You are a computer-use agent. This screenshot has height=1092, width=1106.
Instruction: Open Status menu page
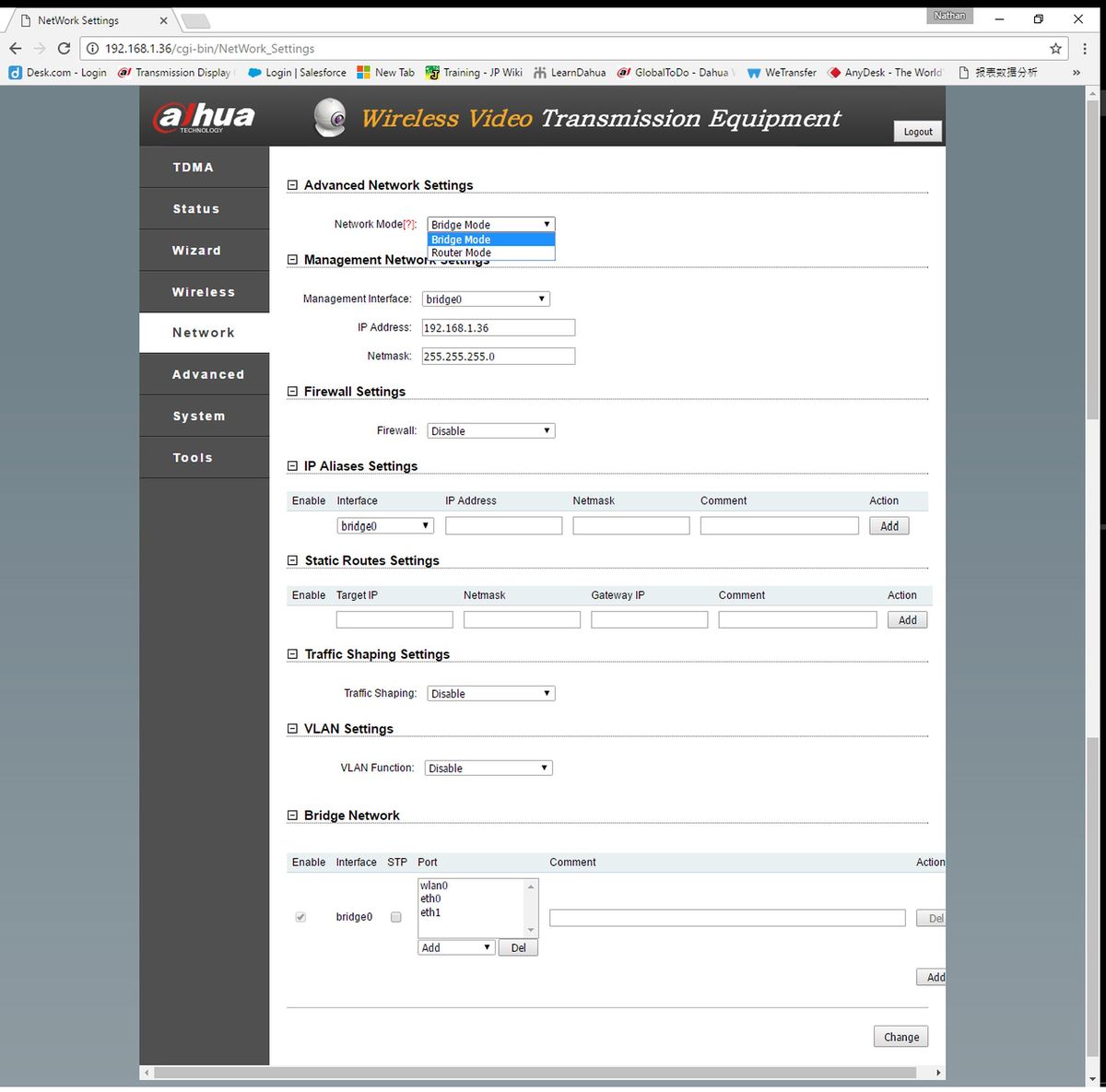coord(204,209)
